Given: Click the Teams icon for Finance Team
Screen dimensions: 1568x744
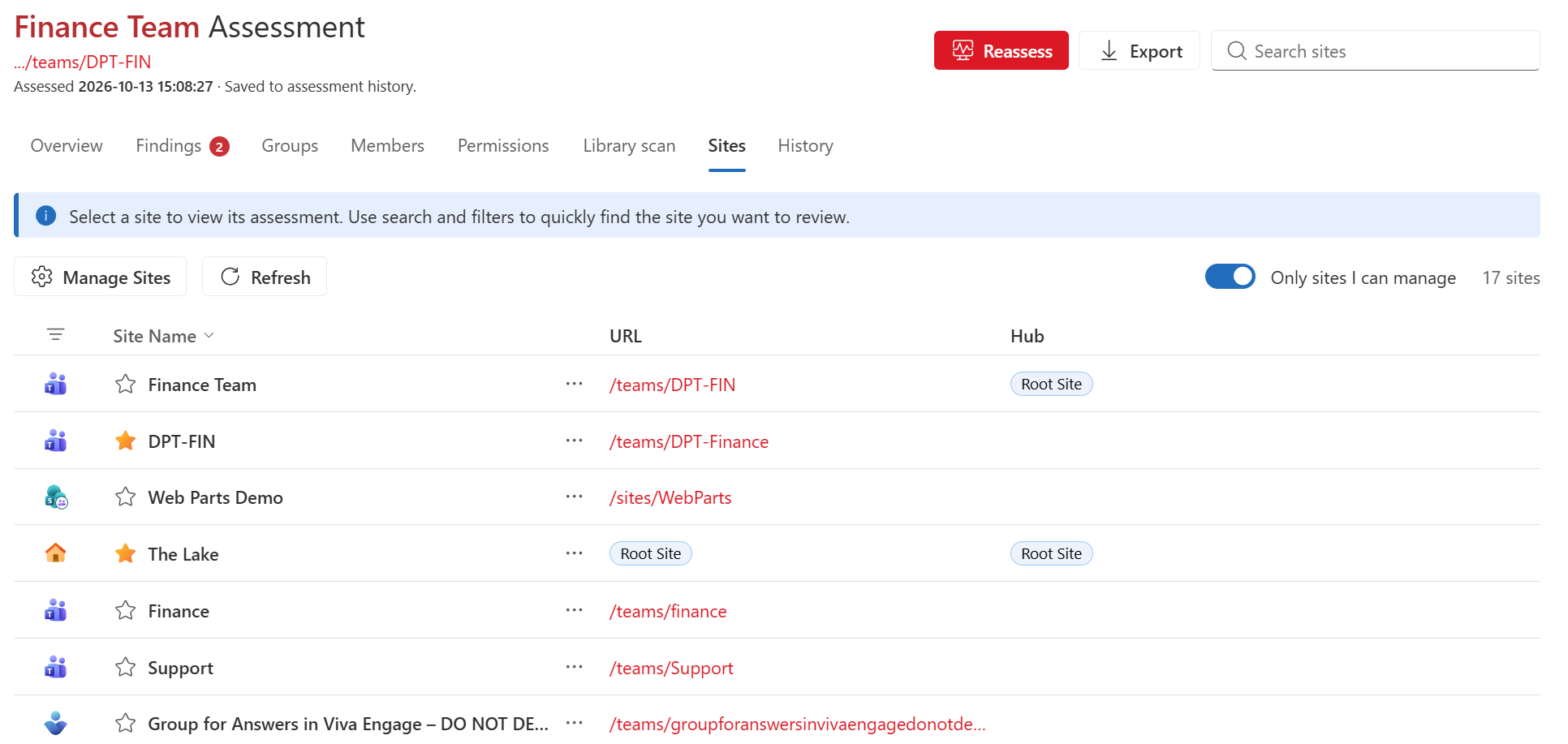Looking at the screenshot, I should [55, 384].
